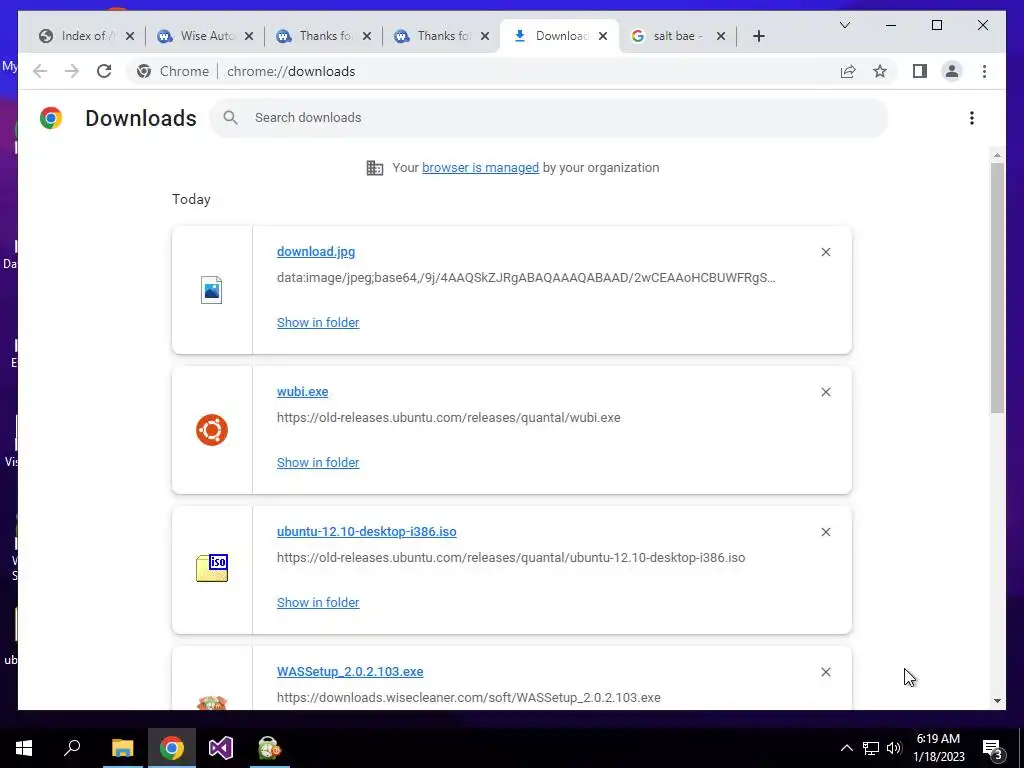Click the search magnifier icon in Downloads

pyautogui.click(x=231, y=118)
